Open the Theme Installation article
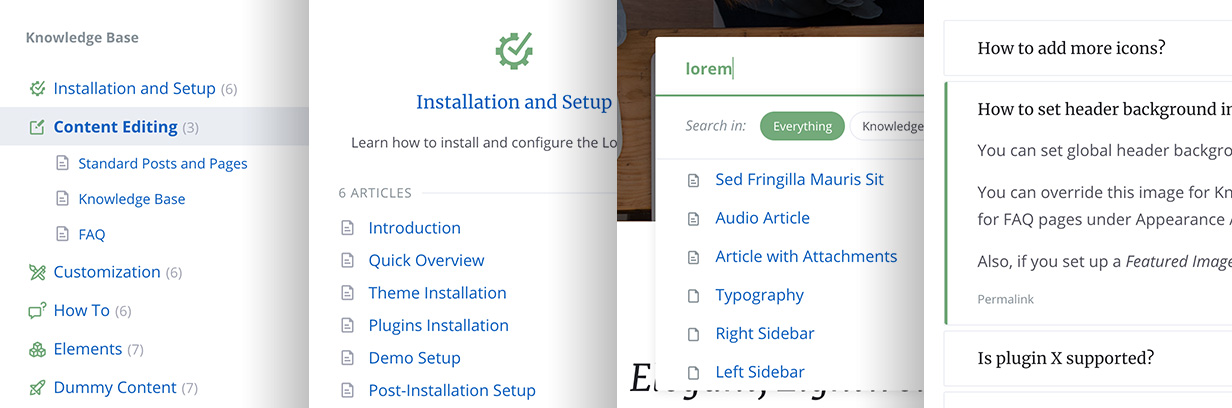Image resolution: width=1232 pixels, height=408 pixels. coord(437,293)
